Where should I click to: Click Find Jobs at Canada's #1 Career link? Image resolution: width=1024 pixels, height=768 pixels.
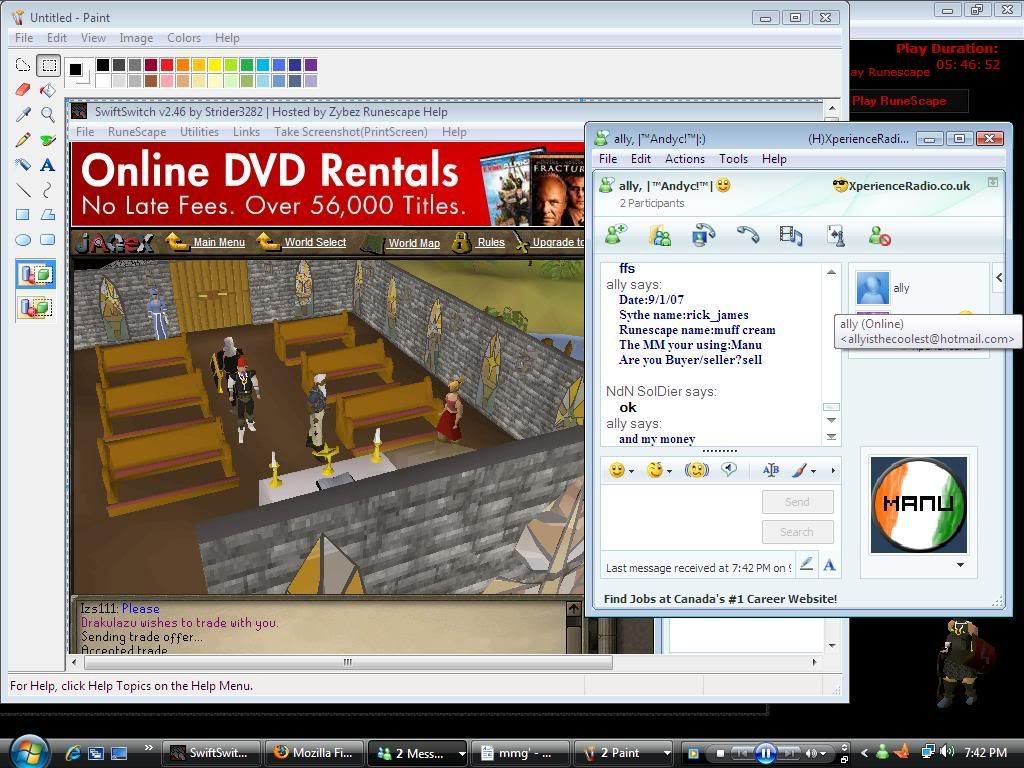point(720,599)
